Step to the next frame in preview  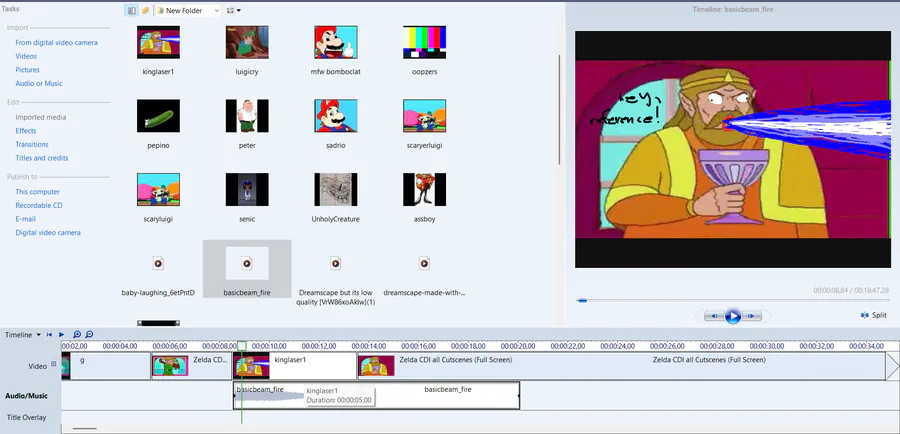[x=752, y=316]
